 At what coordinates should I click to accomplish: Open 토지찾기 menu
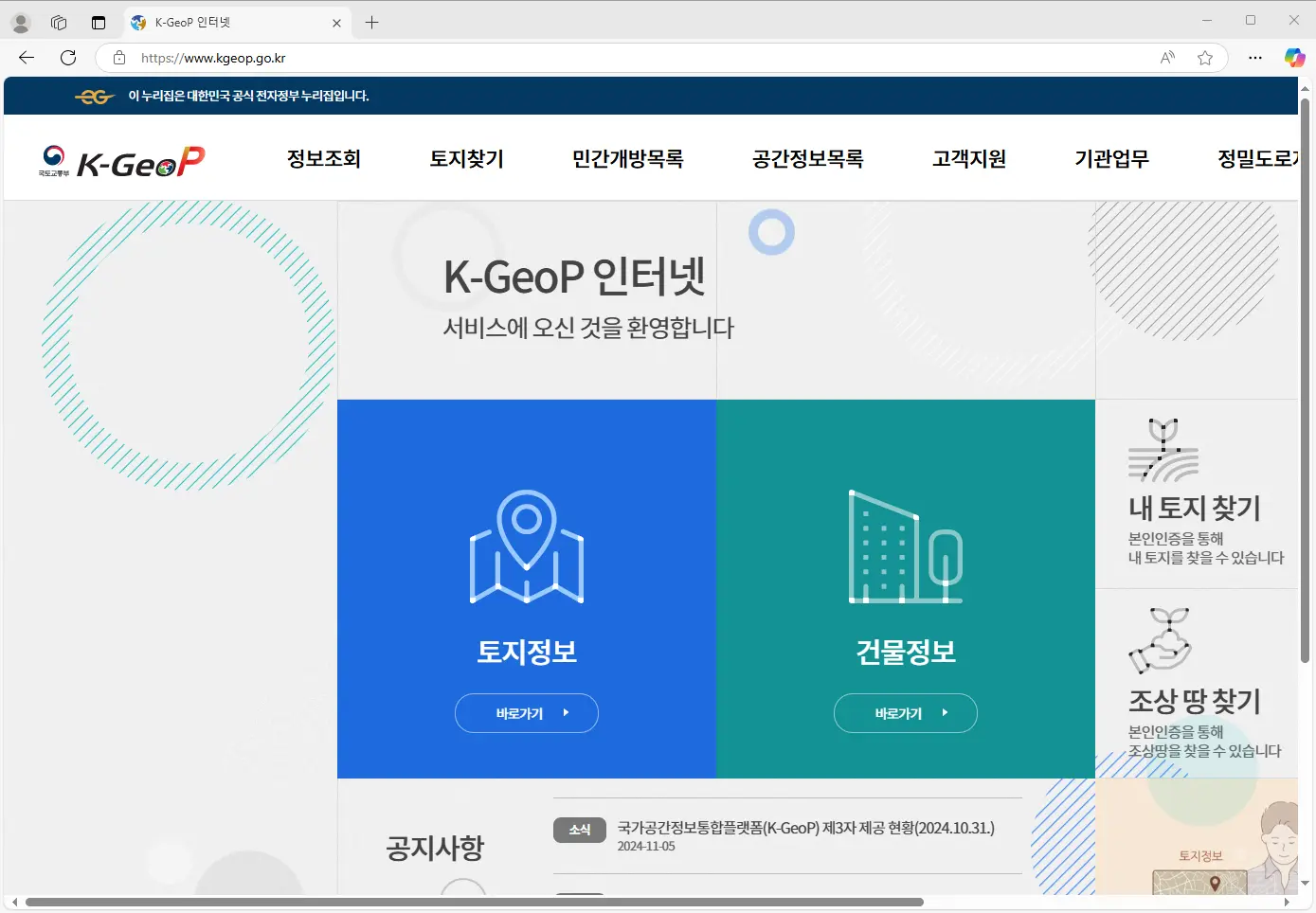click(466, 158)
